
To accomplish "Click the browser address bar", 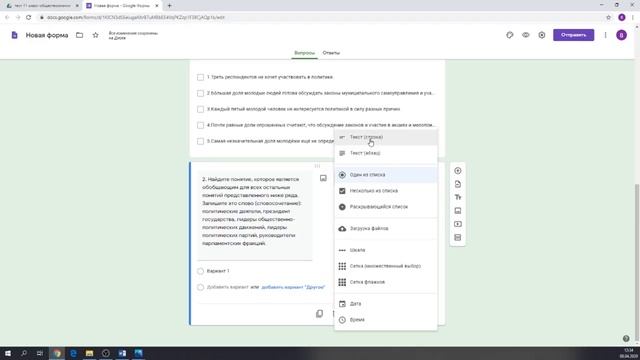I will tap(318, 17).
